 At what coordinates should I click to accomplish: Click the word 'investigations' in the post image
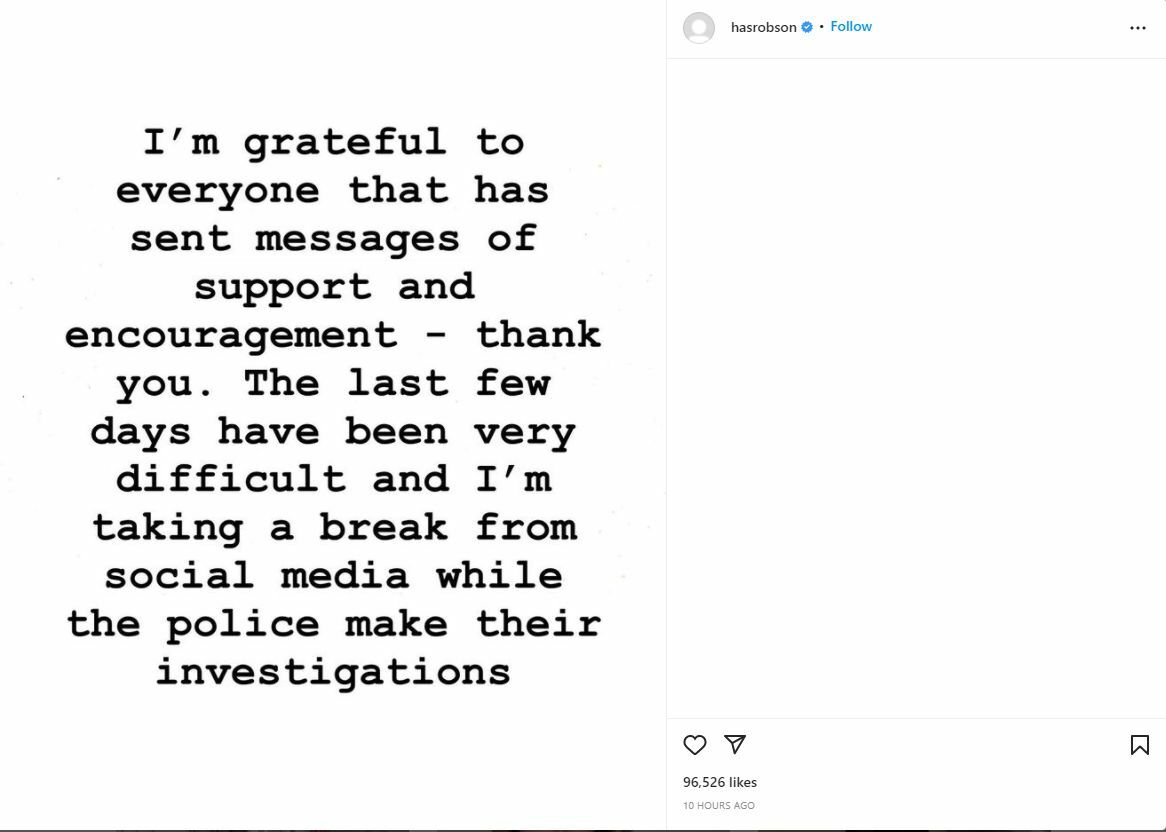click(333, 671)
